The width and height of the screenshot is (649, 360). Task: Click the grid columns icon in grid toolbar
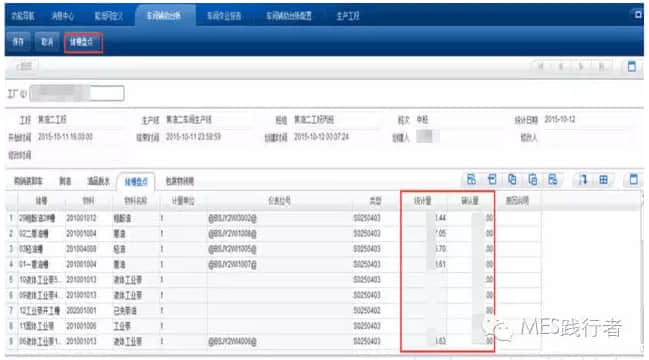[603, 180]
